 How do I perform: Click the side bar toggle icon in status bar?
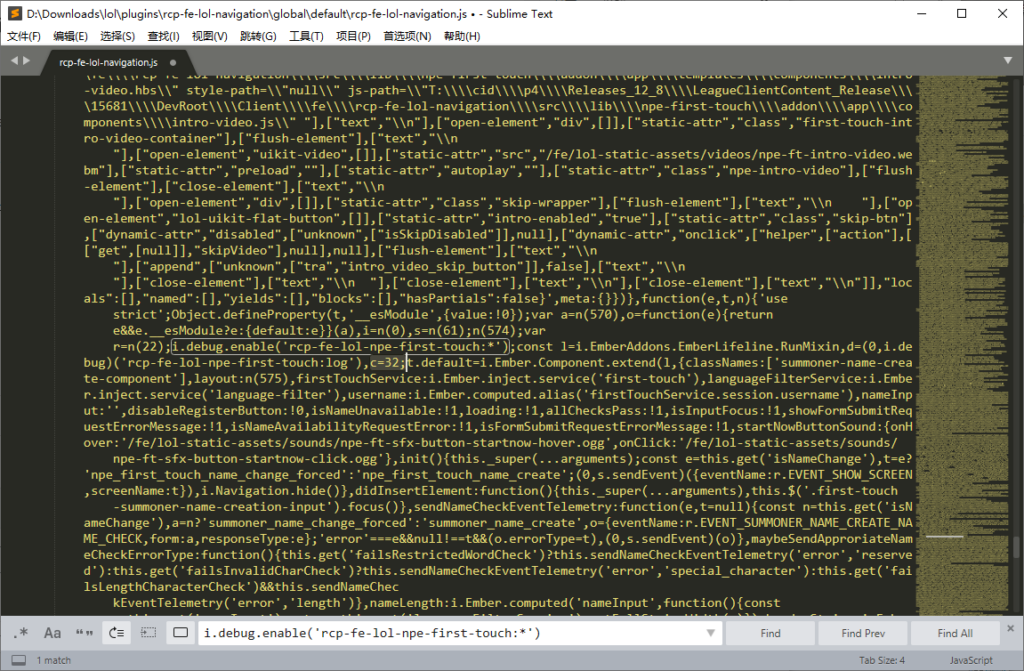coord(17,660)
